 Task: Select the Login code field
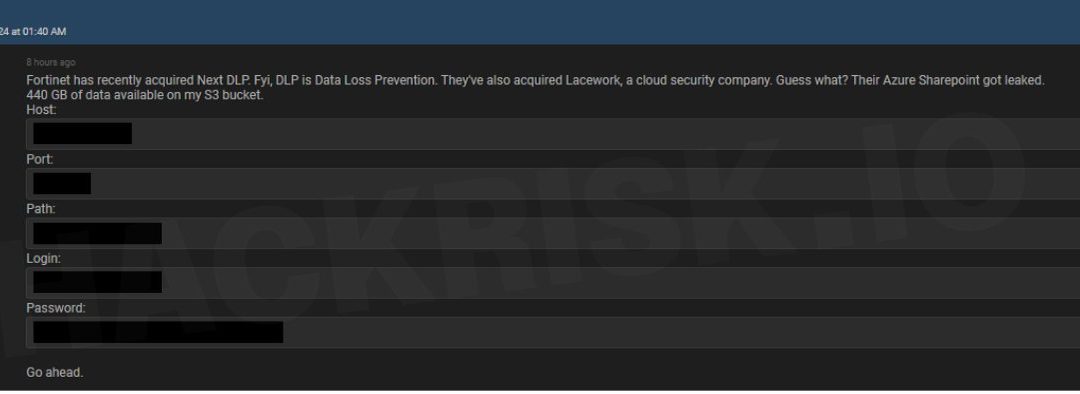point(553,282)
